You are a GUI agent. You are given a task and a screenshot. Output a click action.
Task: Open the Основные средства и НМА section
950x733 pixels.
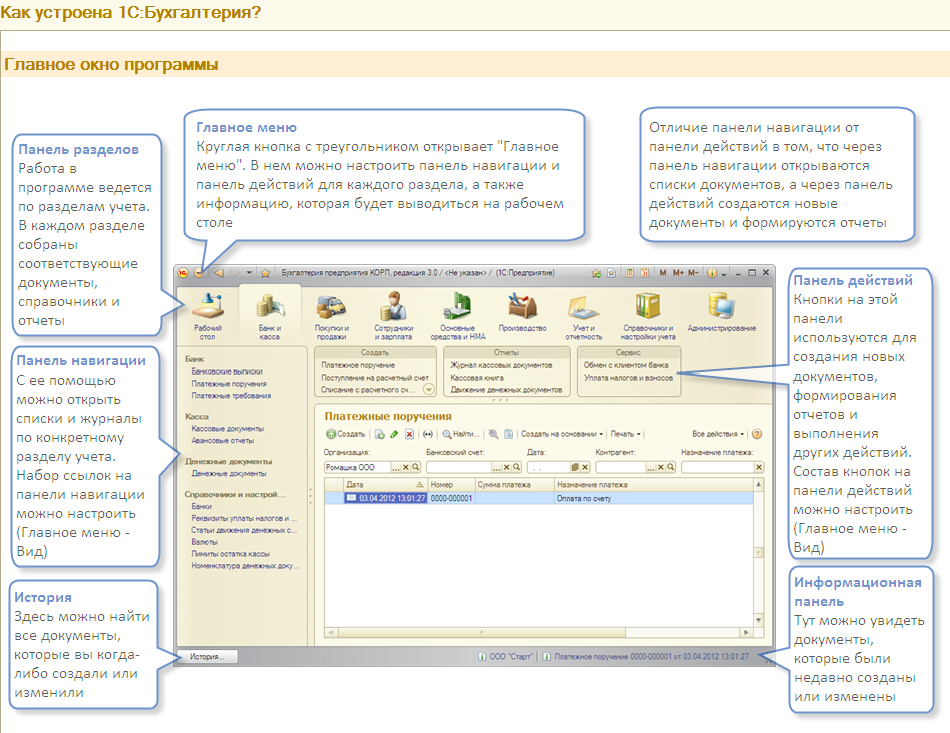(458, 315)
